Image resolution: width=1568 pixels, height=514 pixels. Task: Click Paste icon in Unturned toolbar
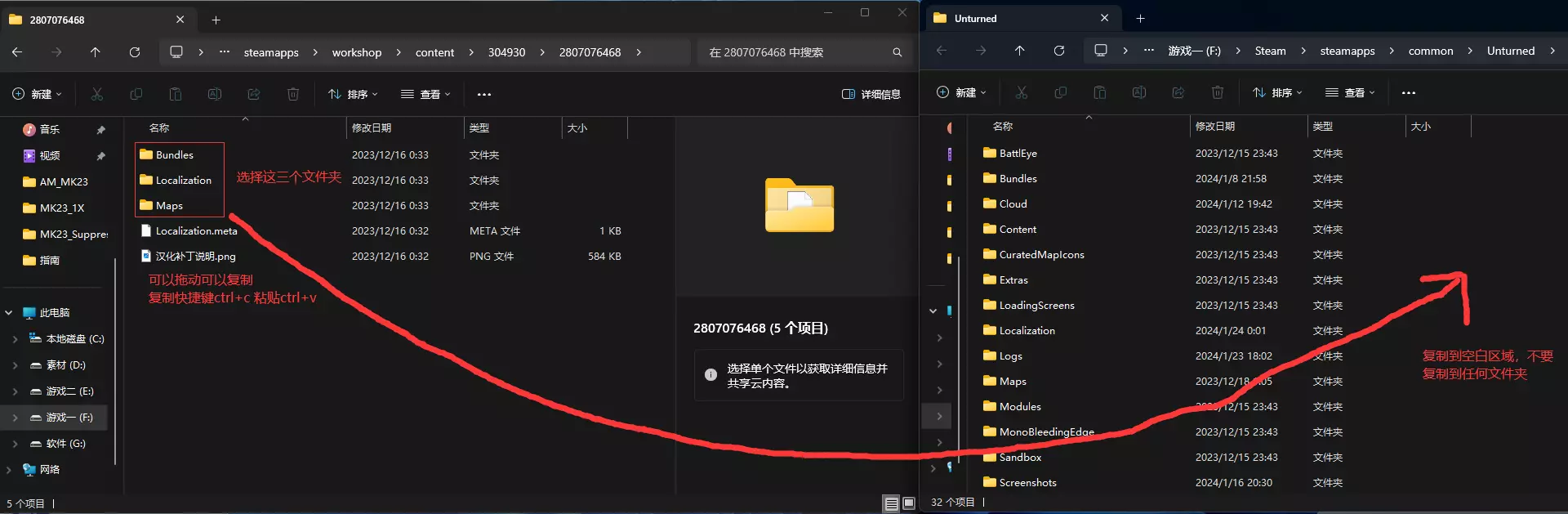1100,93
